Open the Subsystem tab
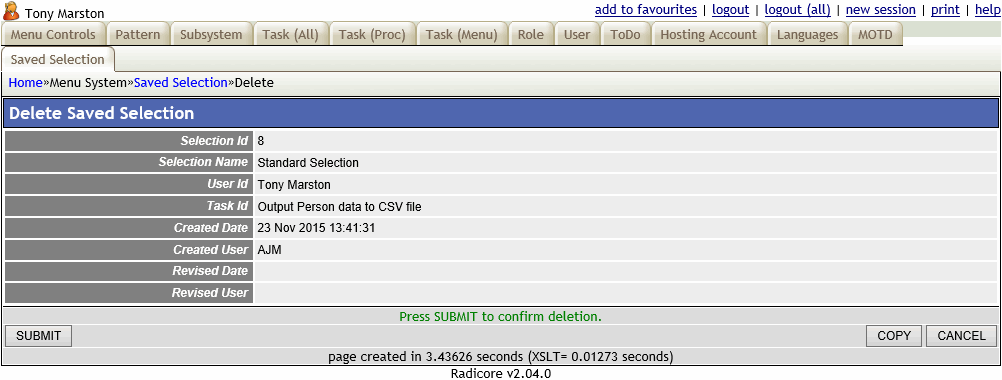 (212, 34)
